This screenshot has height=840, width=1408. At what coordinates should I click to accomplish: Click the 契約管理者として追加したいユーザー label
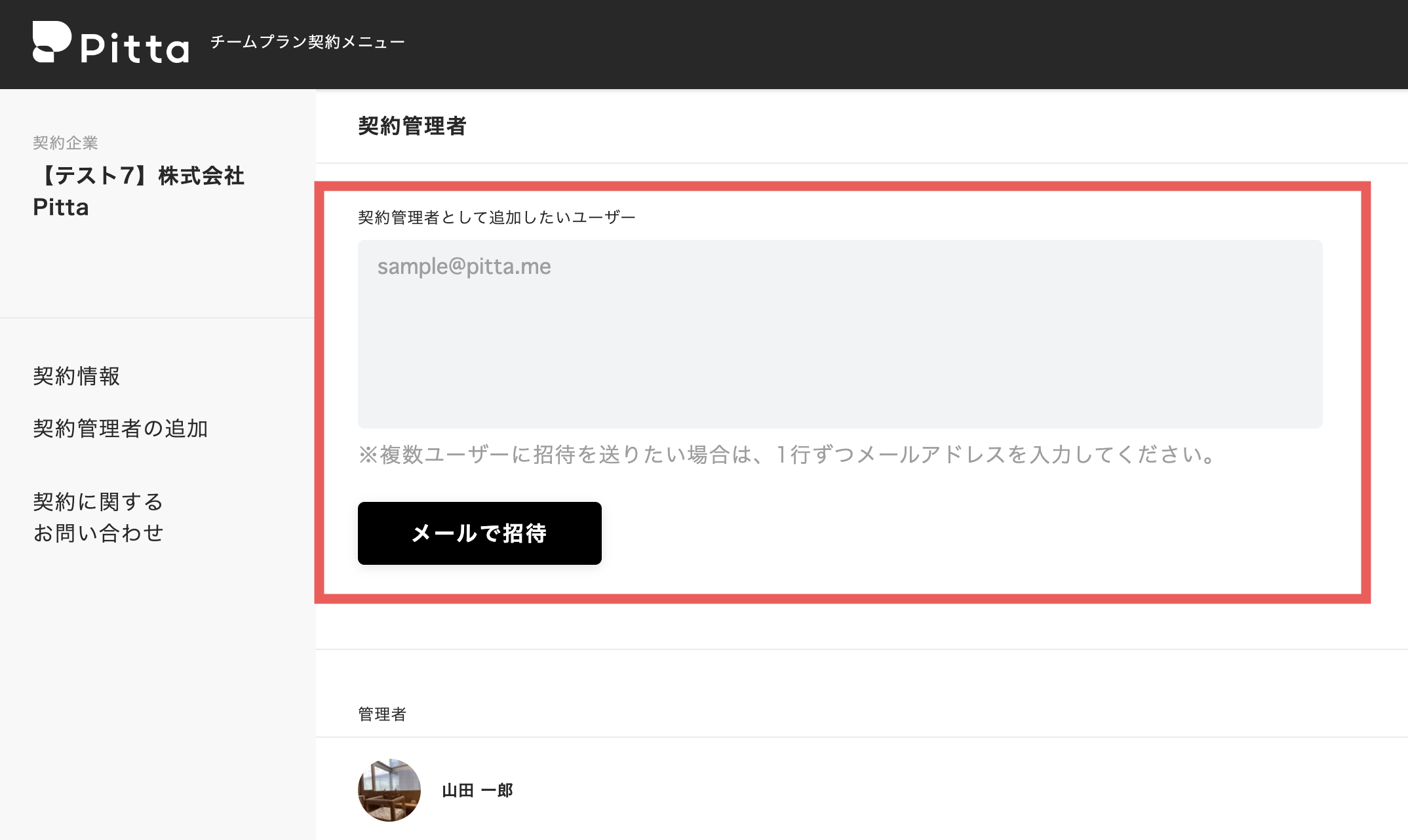tap(496, 216)
